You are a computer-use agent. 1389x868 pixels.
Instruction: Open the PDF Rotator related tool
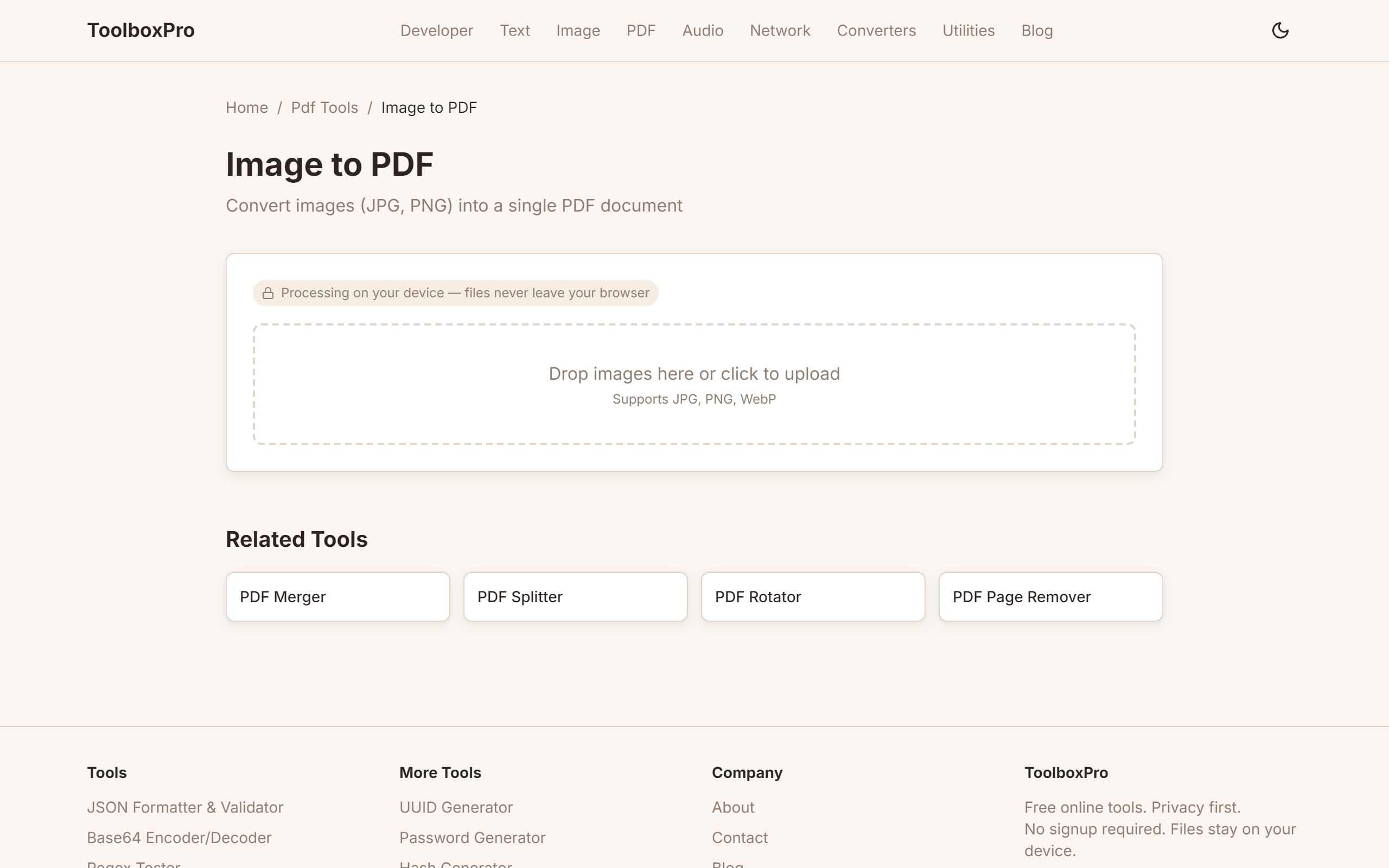click(813, 596)
